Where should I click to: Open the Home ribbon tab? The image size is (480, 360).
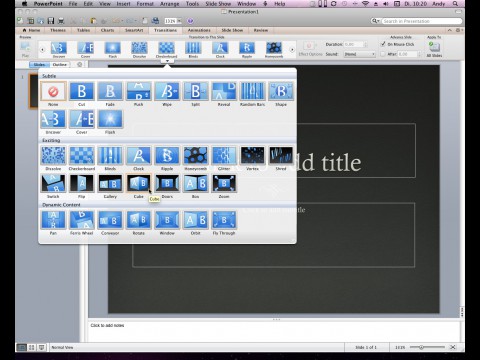[31, 30]
